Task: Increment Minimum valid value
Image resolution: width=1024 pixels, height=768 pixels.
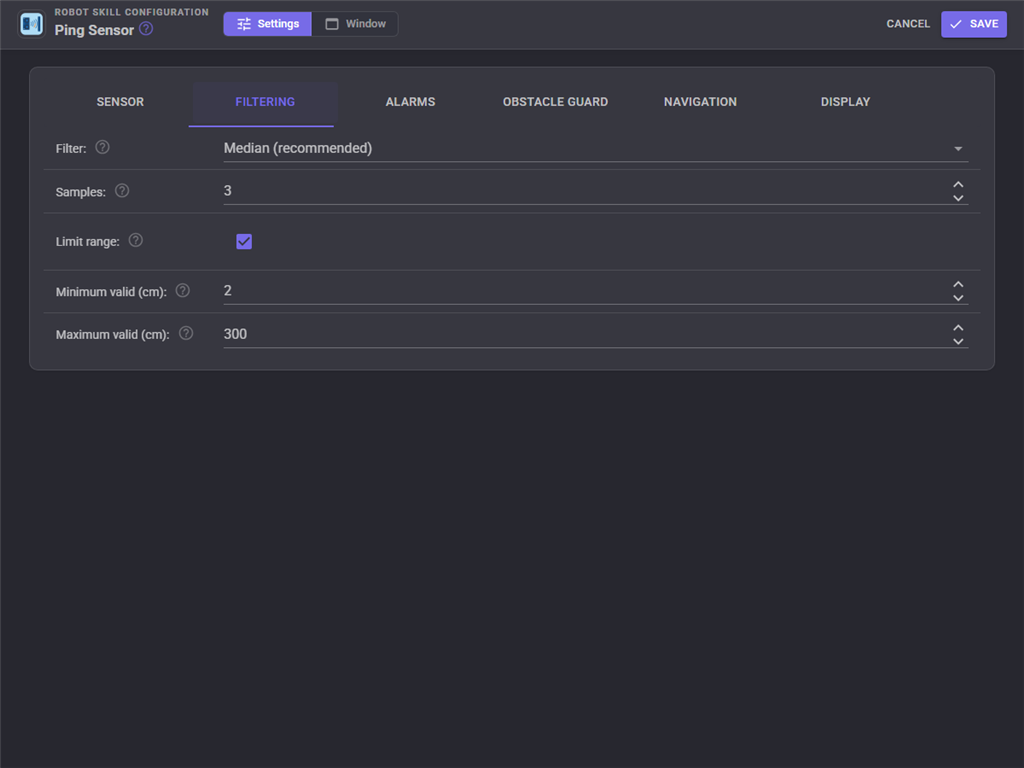Action: (958, 285)
